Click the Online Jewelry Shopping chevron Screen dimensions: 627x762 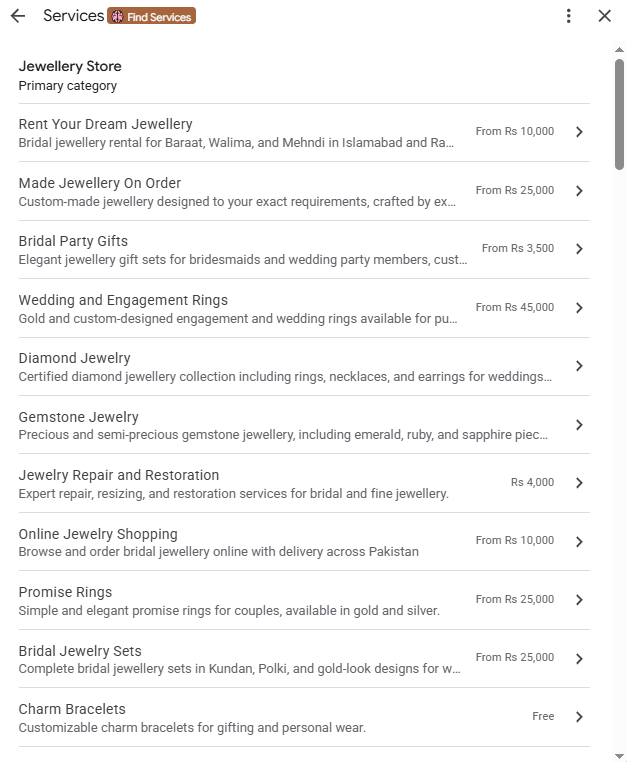point(579,541)
